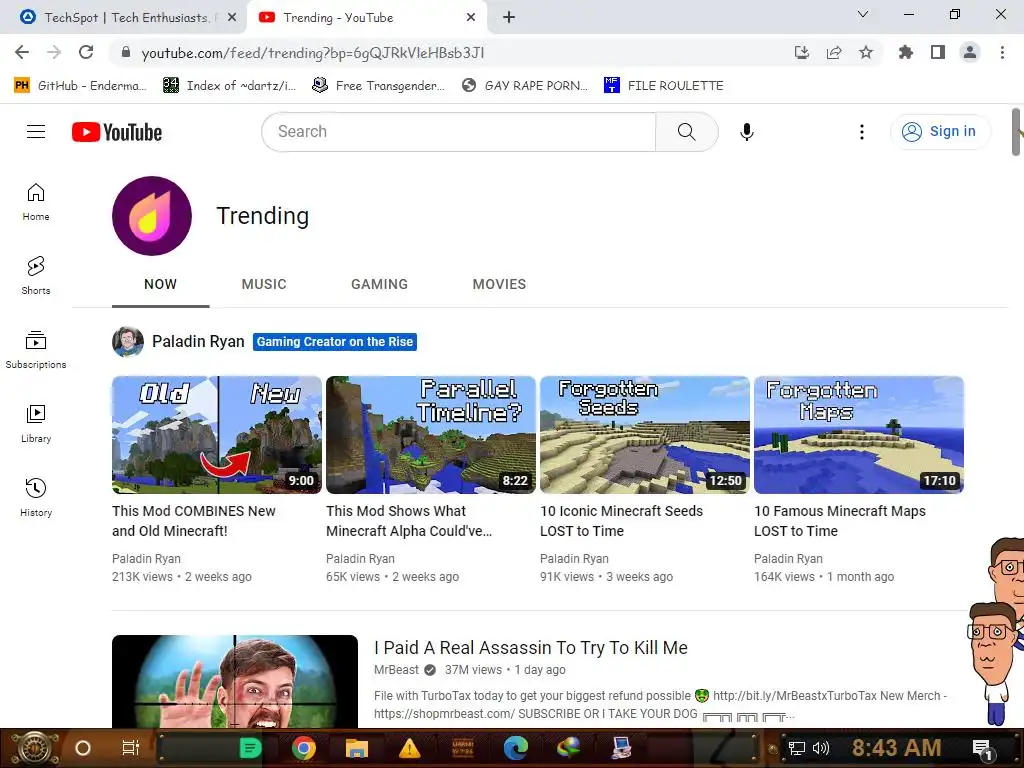Open the Parallel Timeline video thumbnail

click(431, 435)
